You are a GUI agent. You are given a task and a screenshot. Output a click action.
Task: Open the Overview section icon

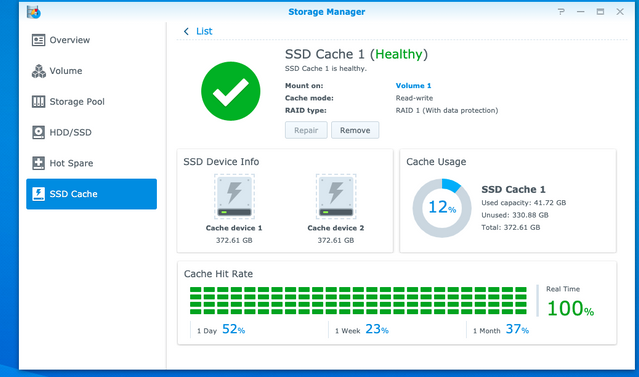[38, 40]
